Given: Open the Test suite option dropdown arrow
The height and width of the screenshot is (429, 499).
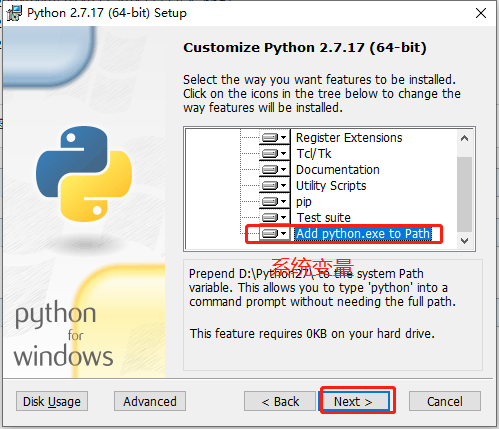Looking at the screenshot, I should coord(284,217).
